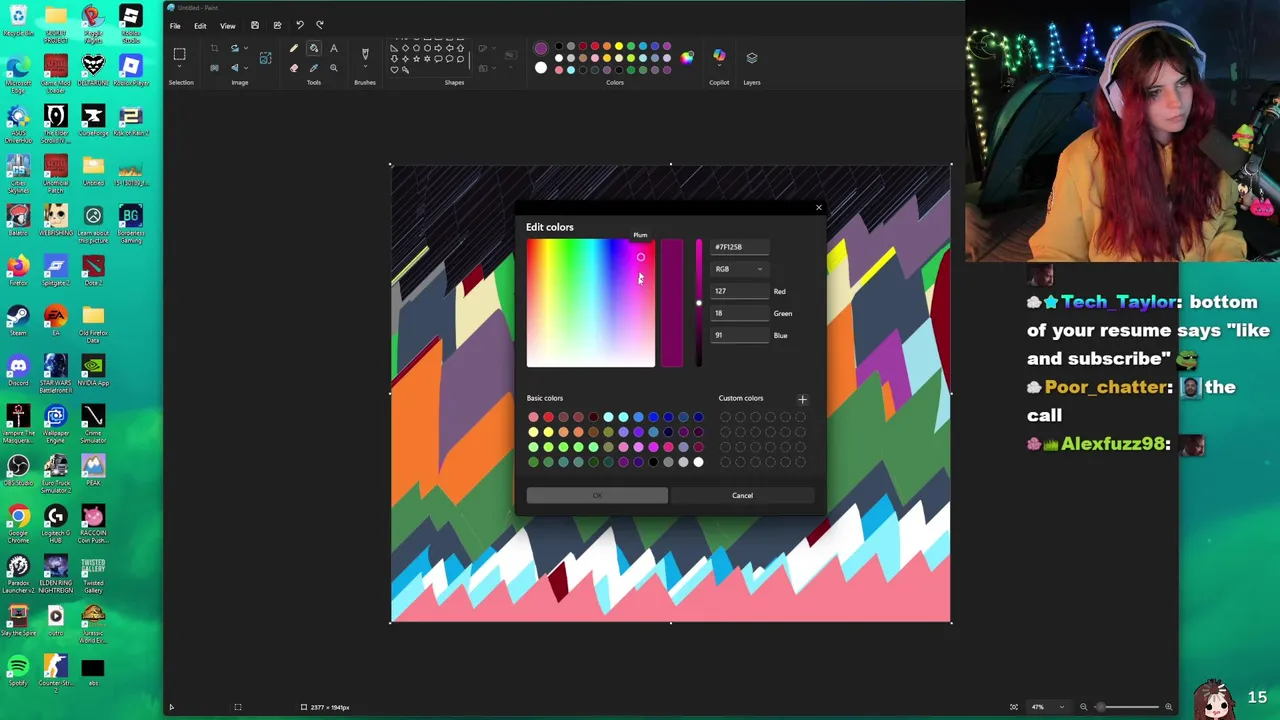
Task: Click the Share icon next to Save
Action: [x=277, y=25]
